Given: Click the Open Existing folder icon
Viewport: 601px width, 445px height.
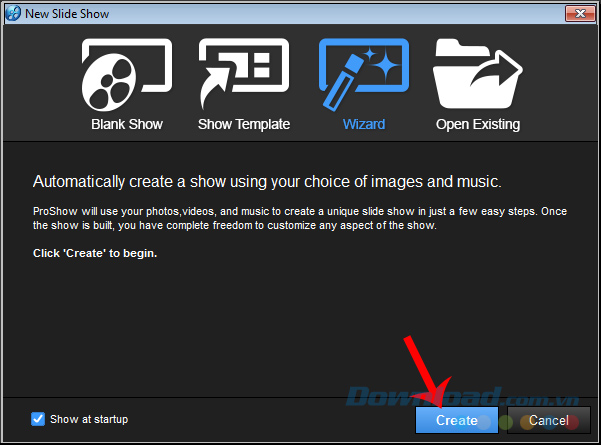Looking at the screenshot, I should pos(478,74).
